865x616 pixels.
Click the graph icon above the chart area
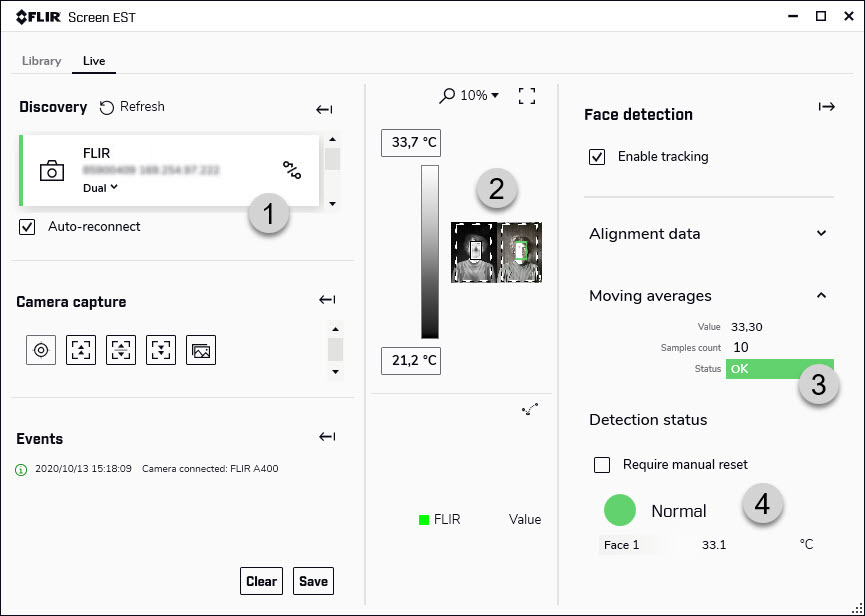tap(529, 409)
